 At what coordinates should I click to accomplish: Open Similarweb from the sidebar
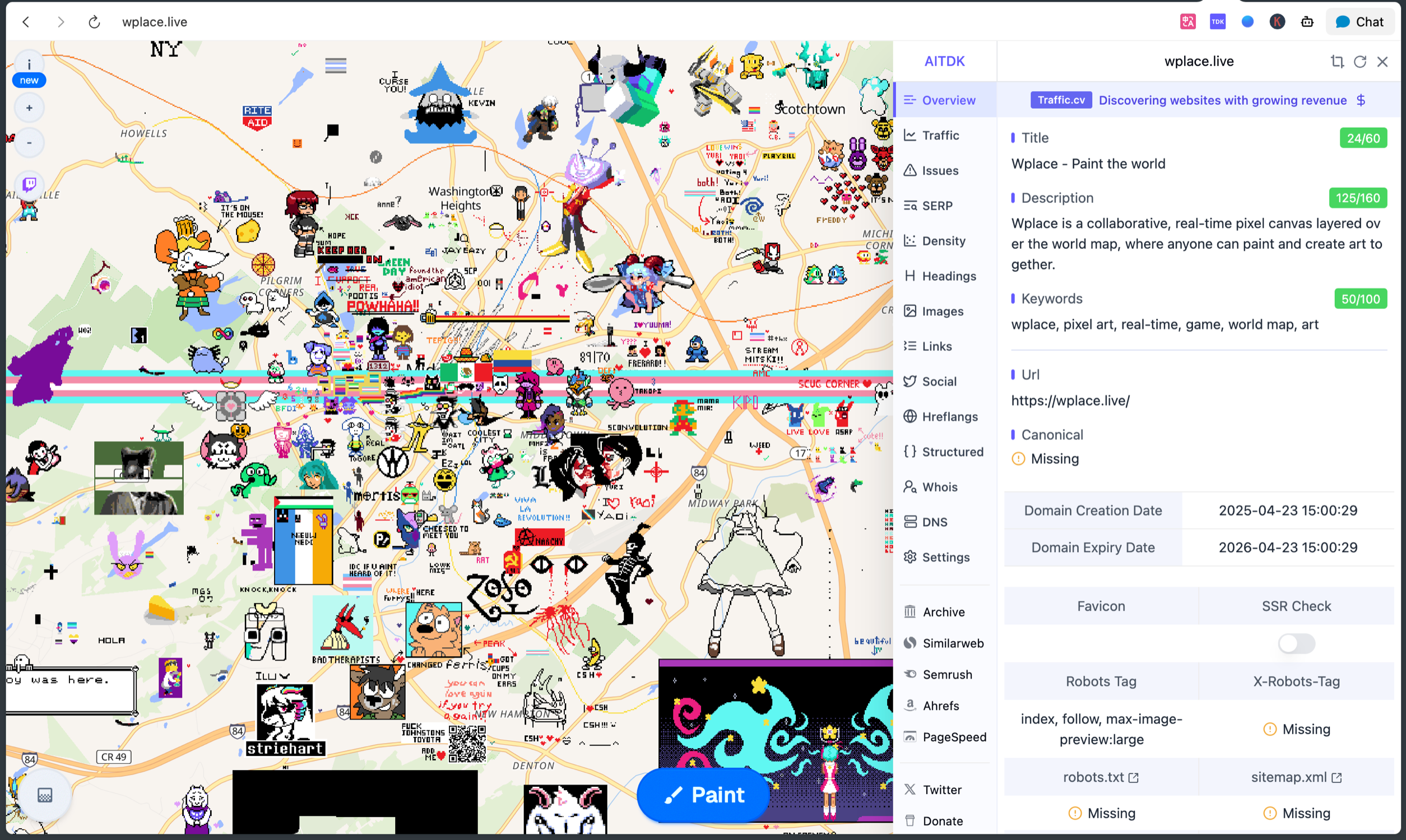tap(953, 643)
